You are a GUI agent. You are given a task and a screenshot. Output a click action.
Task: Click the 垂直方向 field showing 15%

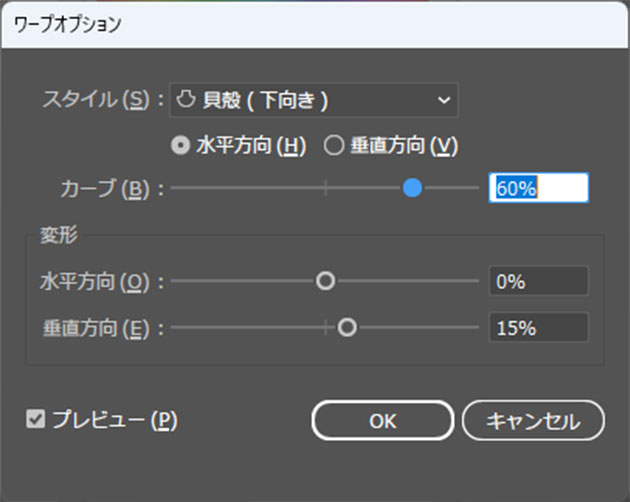538,327
